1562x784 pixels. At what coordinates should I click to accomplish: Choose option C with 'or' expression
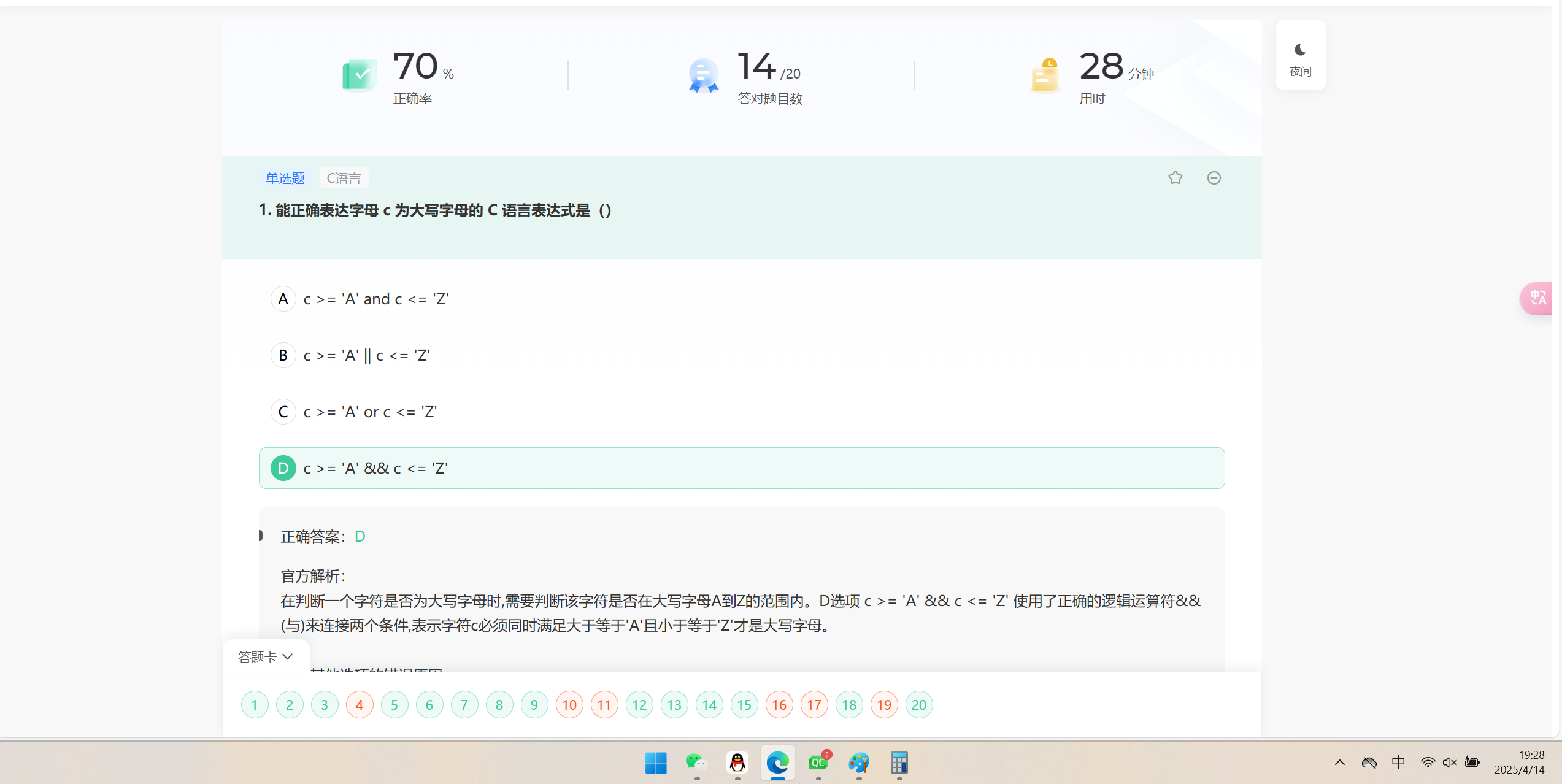(x=370, y=412)
